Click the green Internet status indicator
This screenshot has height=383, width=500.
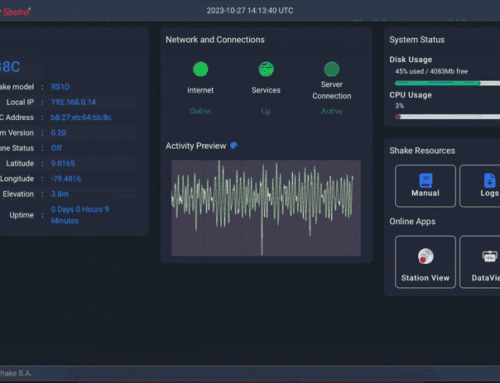[x=200, y=69]
